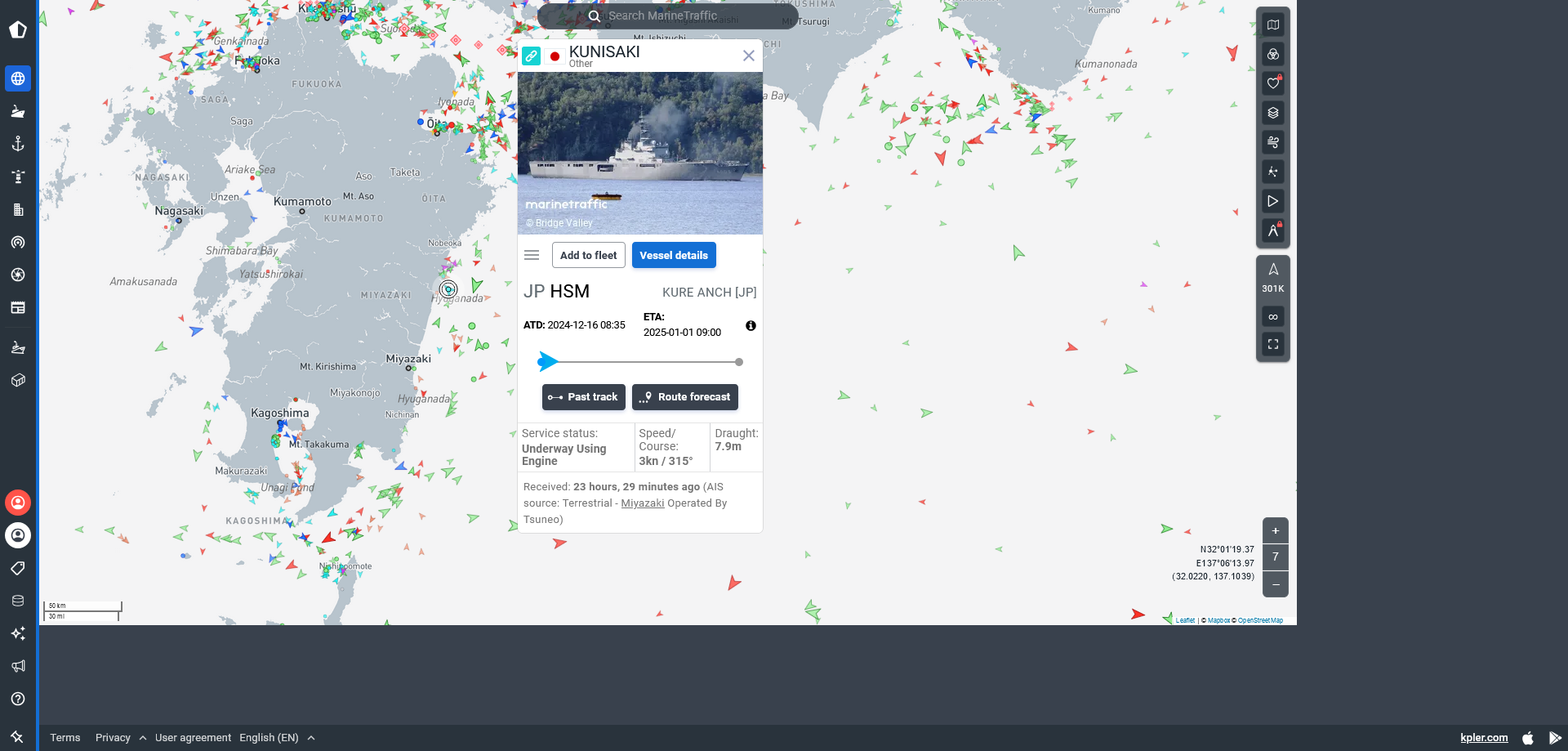The width and height of the screenshot is (1568, 751).
Task: Click the Vessel details button
Action: click(x=674, y=255)
